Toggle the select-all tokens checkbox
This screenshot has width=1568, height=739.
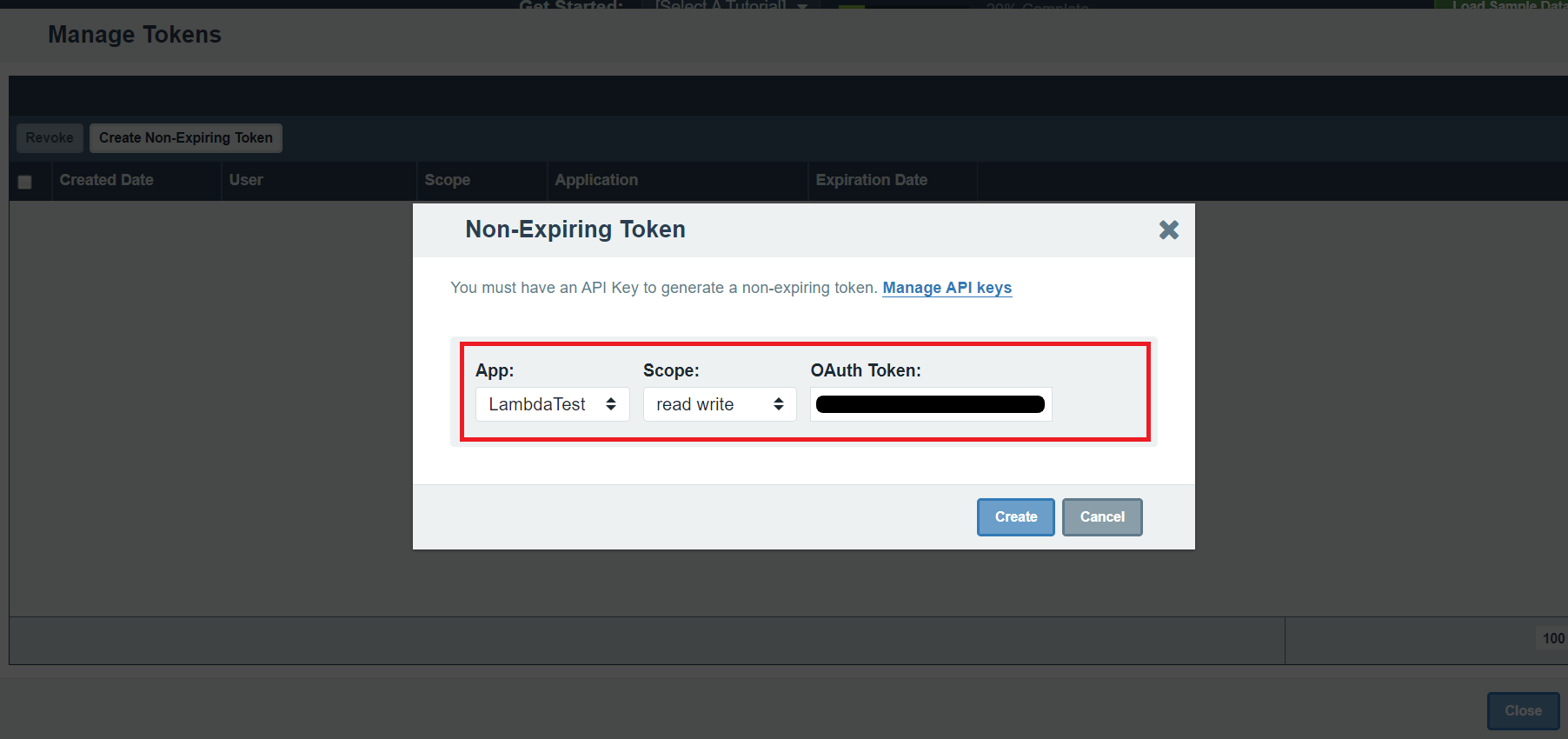[x=24, y=182]
